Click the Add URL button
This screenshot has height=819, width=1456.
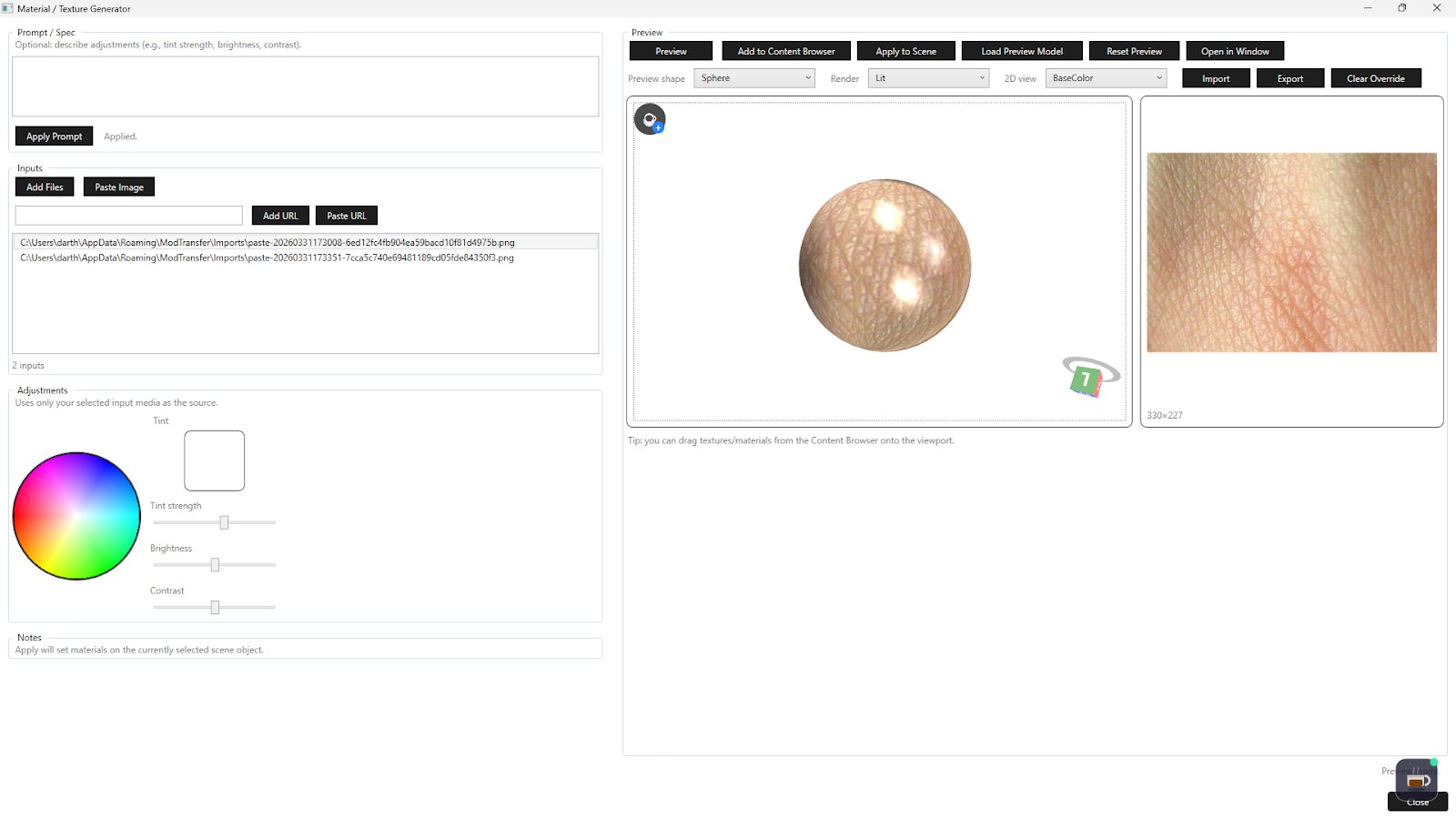click(280, 216)
